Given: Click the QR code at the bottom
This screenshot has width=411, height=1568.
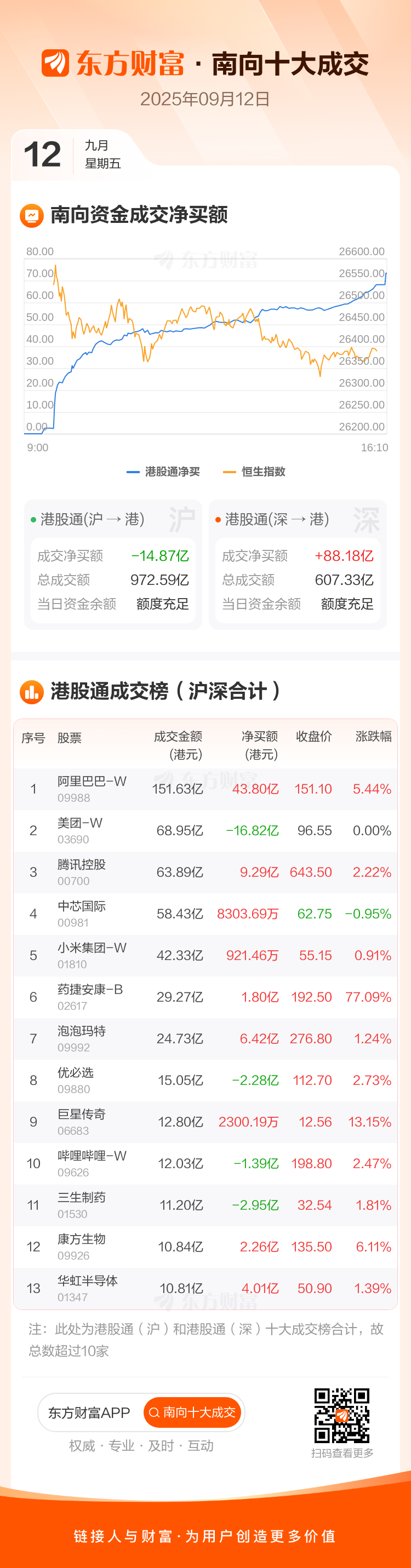Looking at the screenshot, I should pyautogui.click(x=341, y=1416).
